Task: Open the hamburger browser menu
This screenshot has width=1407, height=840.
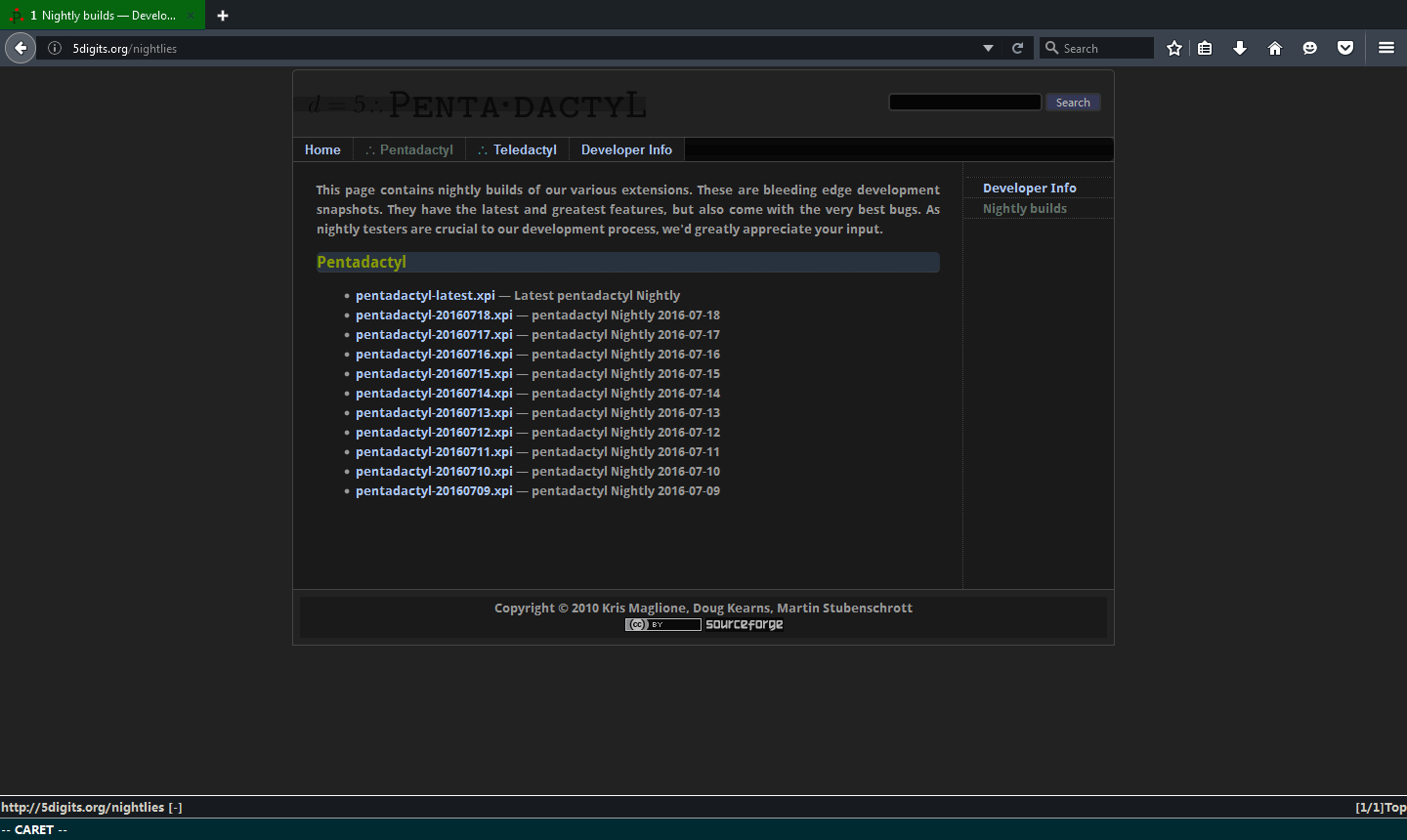Action: (1386, 48)
